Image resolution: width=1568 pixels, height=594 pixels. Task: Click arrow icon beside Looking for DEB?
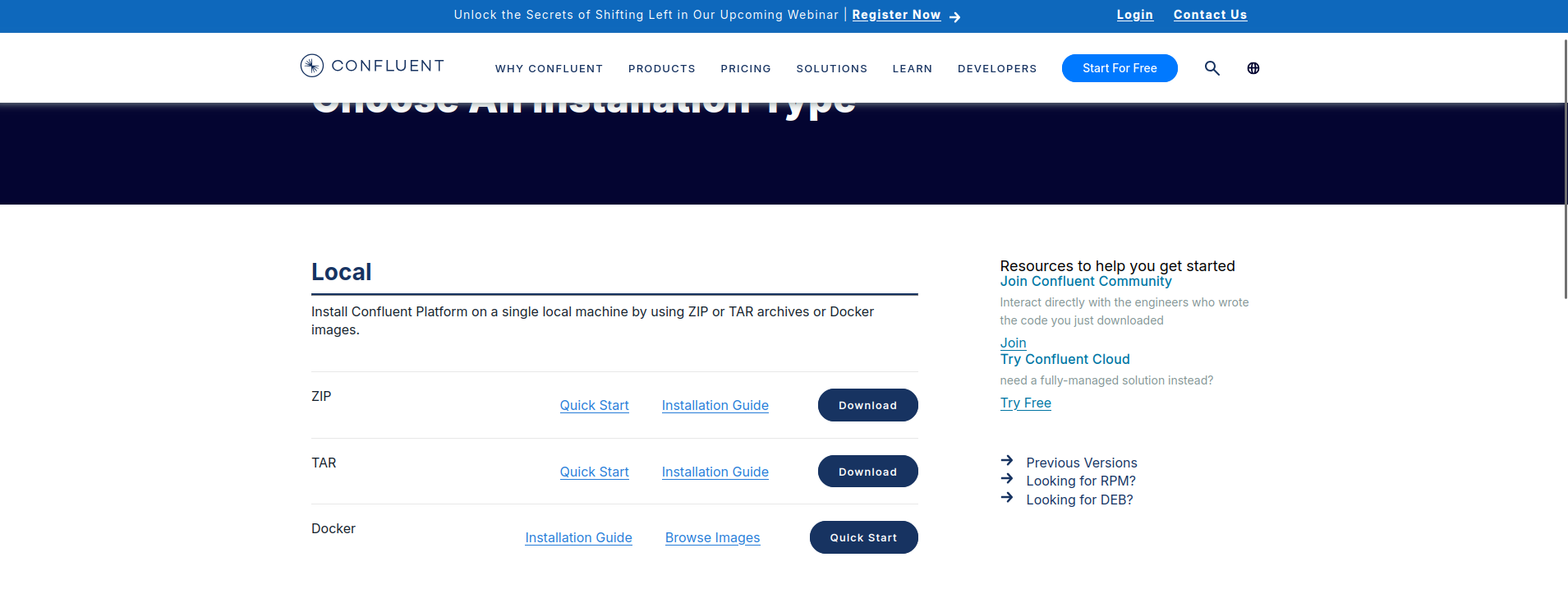point(1007,497)
